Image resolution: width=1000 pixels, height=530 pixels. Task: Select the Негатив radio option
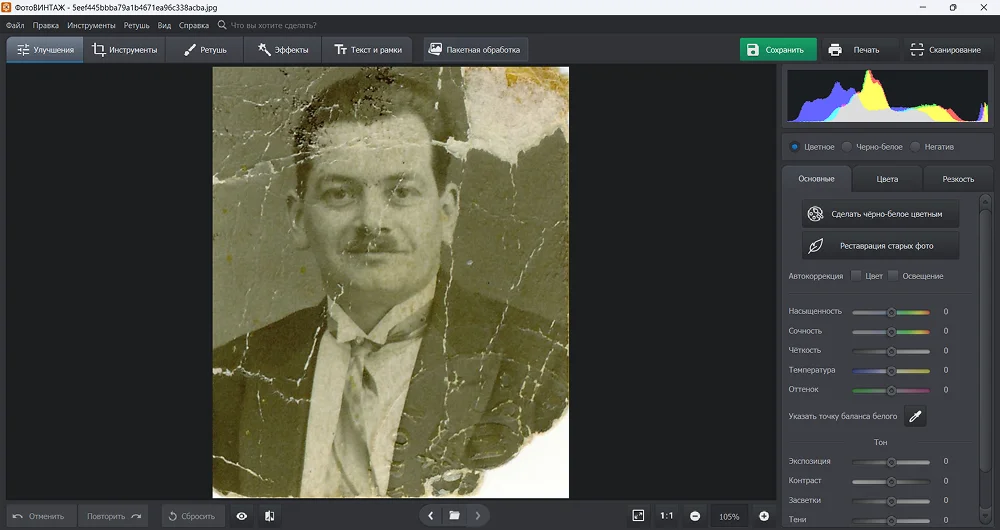(915, 147)
